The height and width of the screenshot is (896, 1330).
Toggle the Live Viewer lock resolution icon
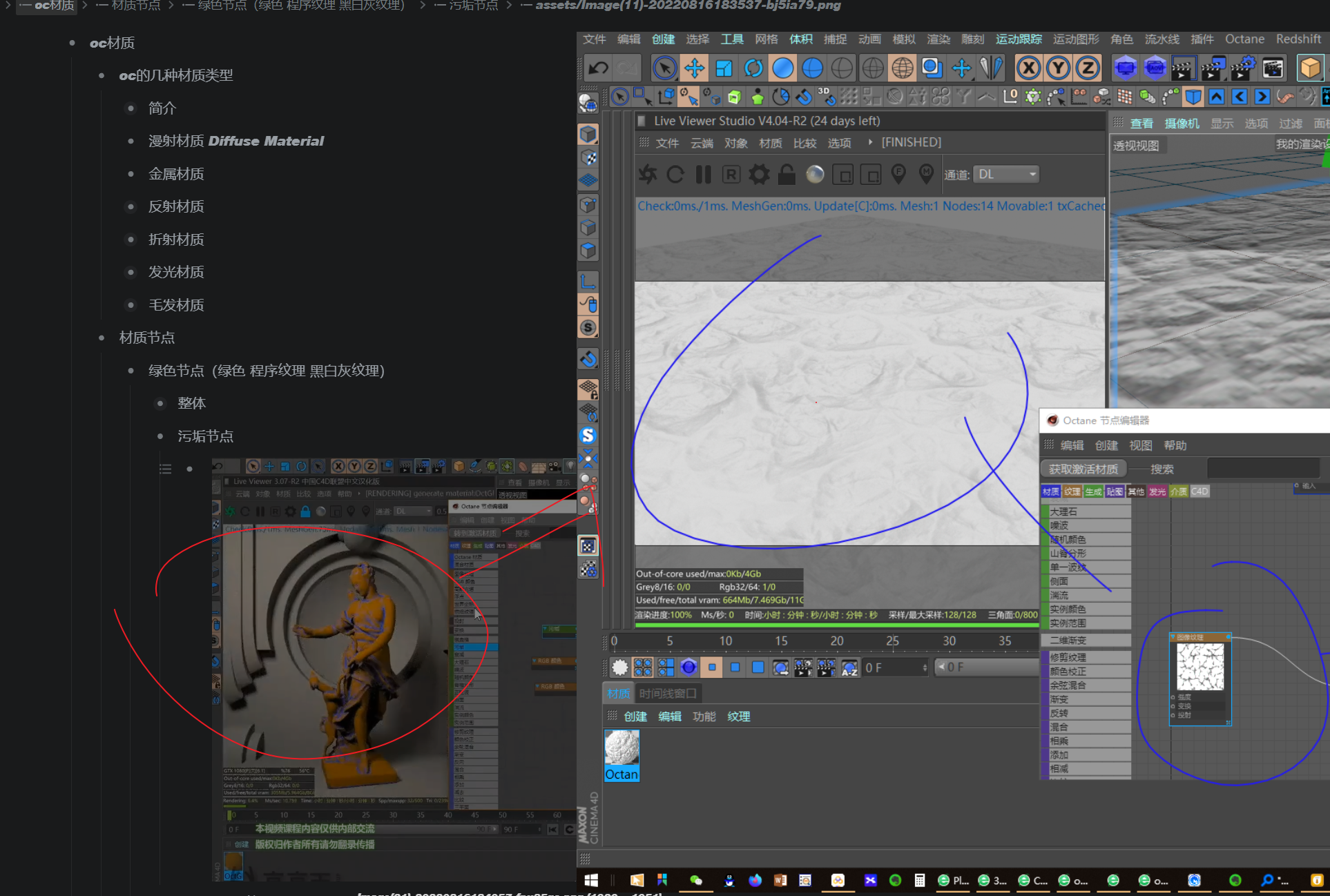(x=787, y=175)
